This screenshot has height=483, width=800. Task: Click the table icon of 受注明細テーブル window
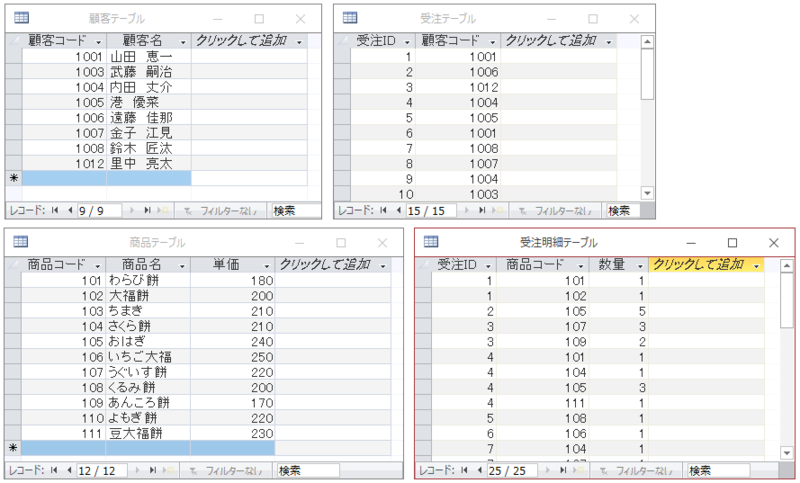[432, 242]
